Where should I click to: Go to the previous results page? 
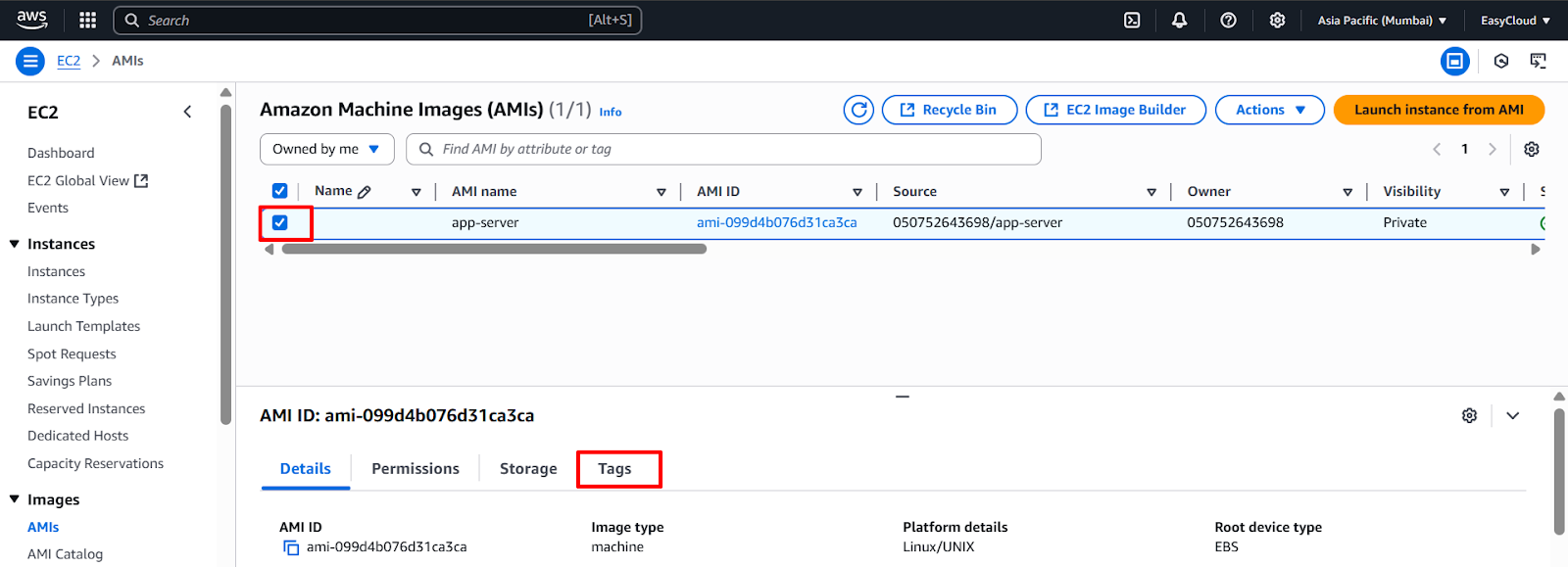[1437, 149]
